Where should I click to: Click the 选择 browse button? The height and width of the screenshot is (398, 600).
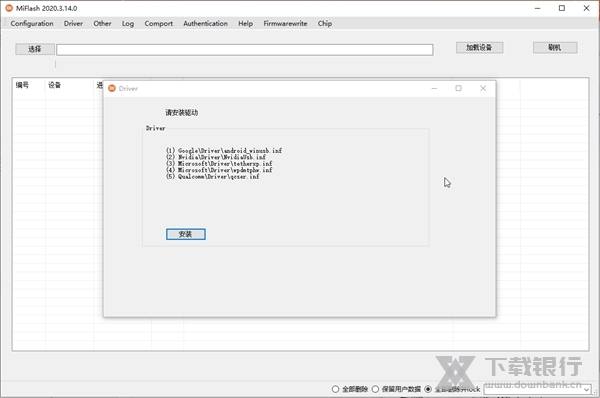click(35, 49)
